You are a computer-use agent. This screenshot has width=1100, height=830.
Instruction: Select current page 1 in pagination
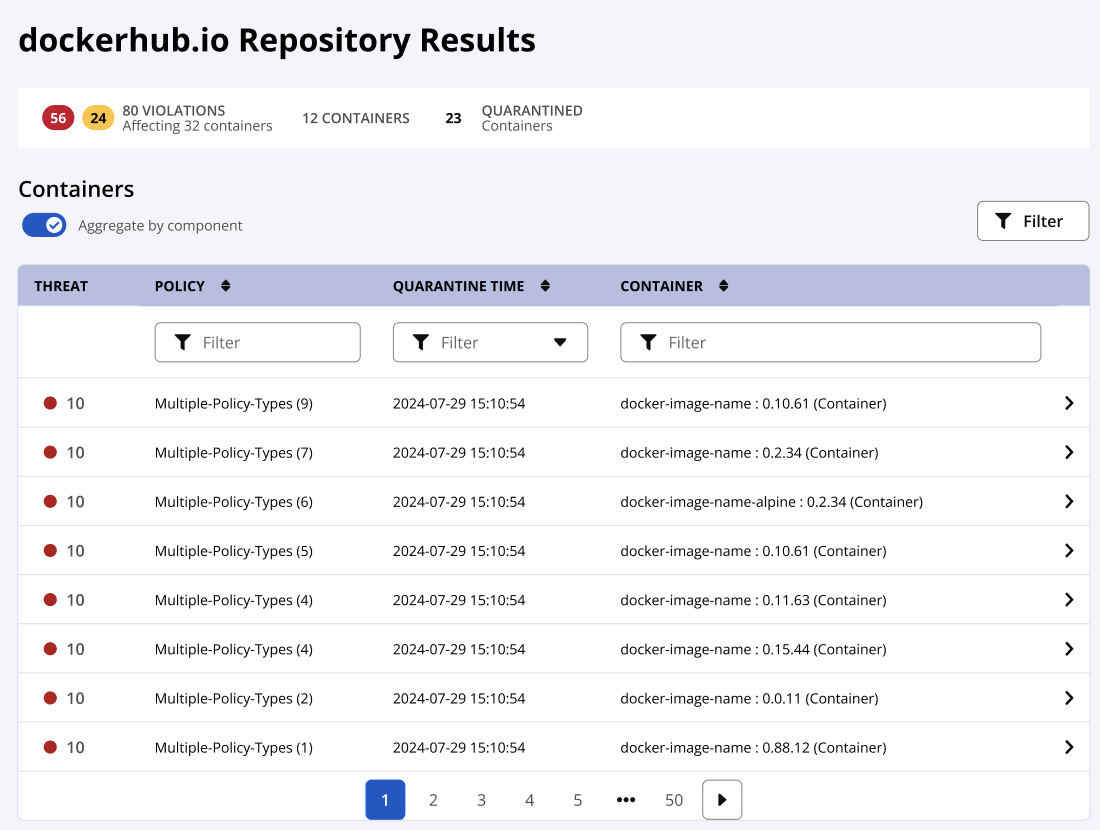385,800
